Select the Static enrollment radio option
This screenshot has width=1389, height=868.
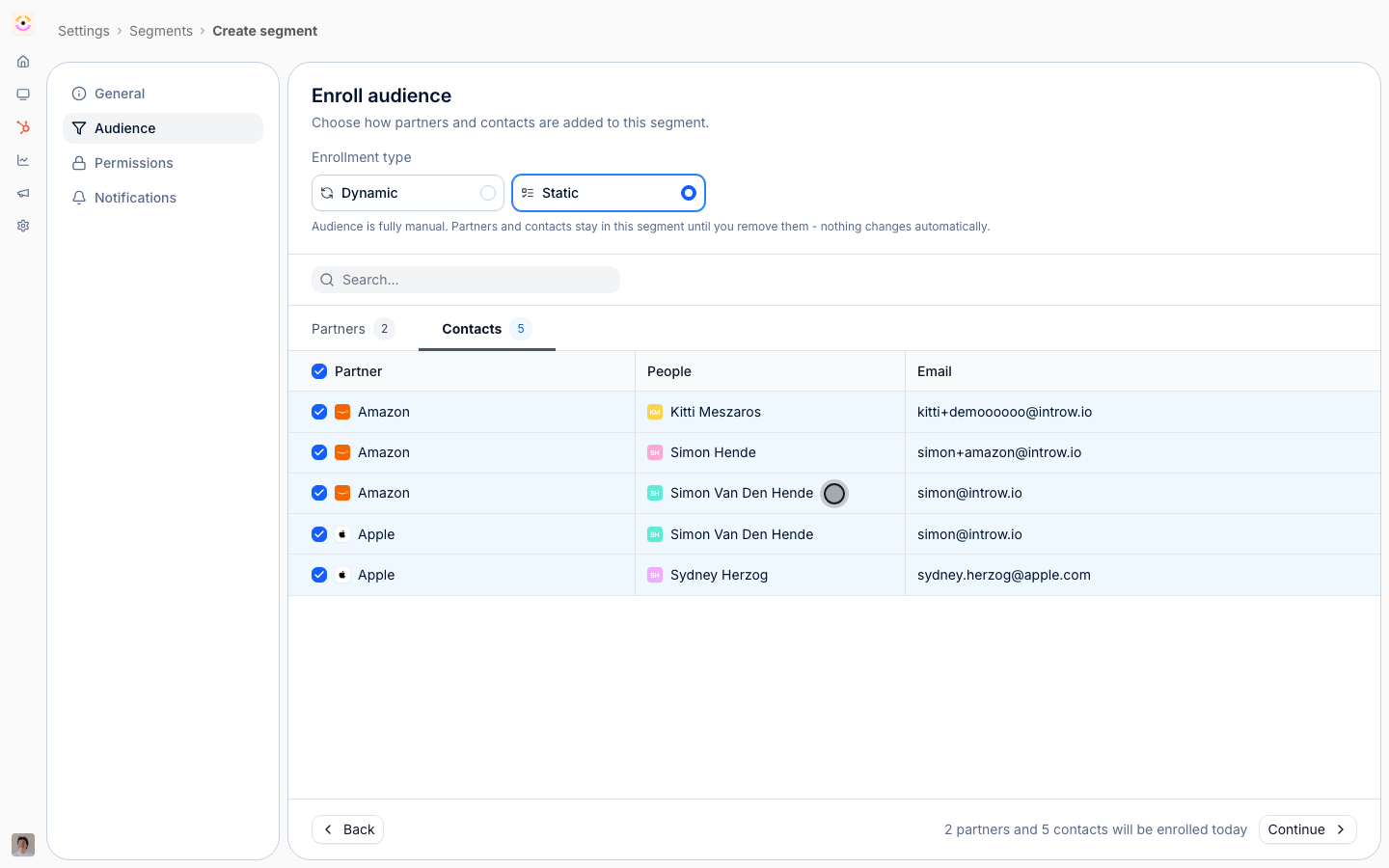pyautogui.click(x=609, y=193)
